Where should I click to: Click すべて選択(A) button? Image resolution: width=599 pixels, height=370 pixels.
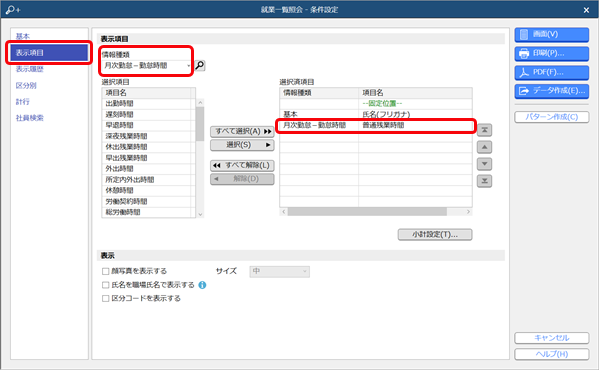coord(242,131)
